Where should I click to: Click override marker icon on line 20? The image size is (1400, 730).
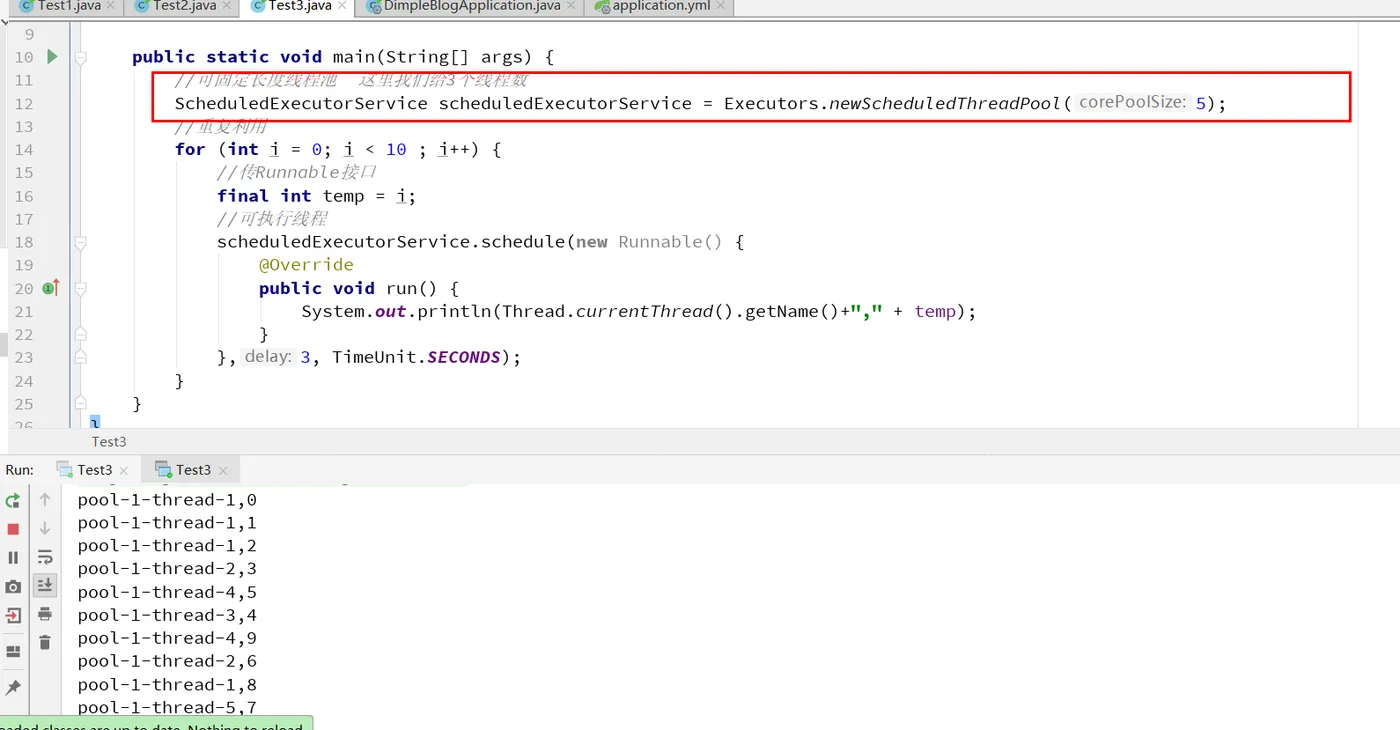[x=50, y=288]
